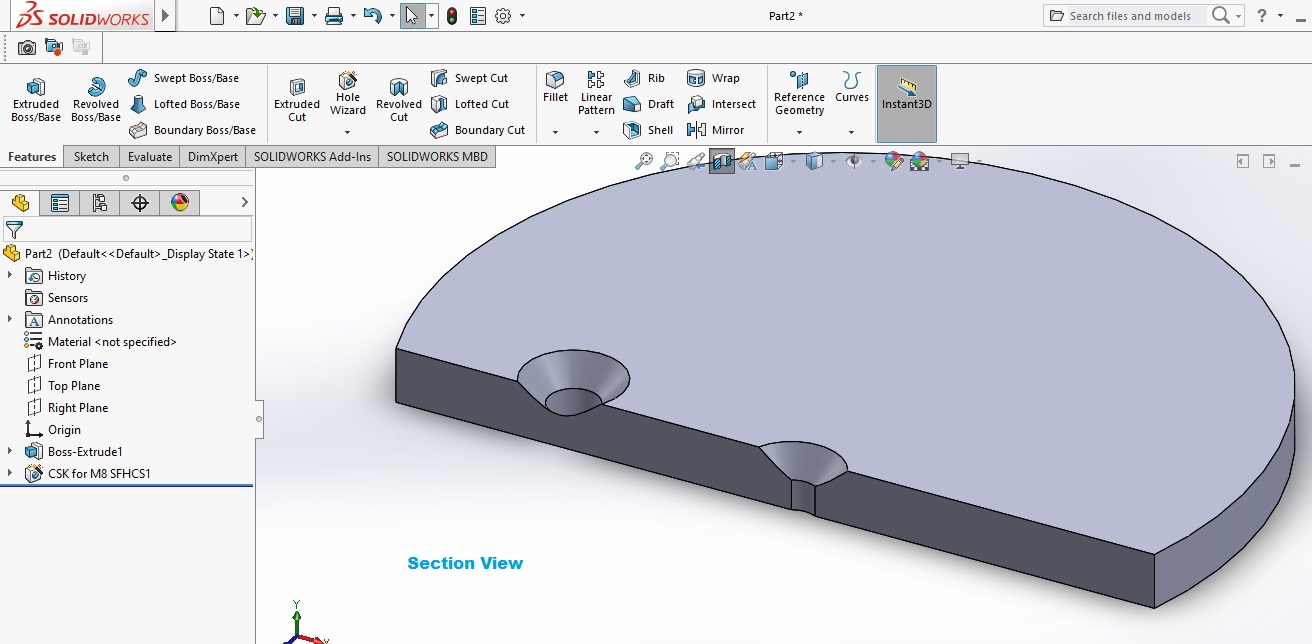1312x644 pixels.
Task: Click the Wrap feature
Action: click(x=713, y=78)
